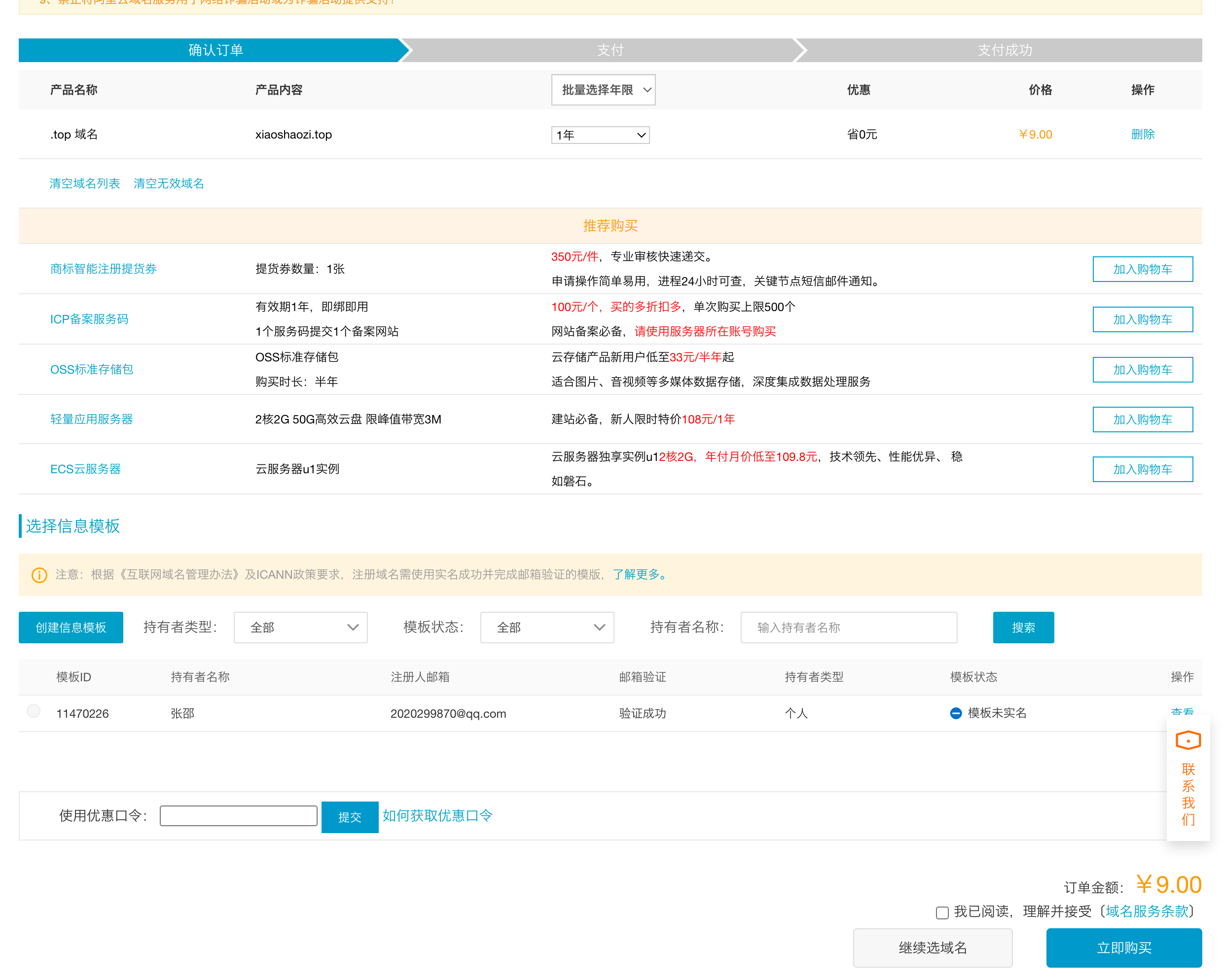1223x980 pixels.
Task: Click the 推荐购买 section header
Action: tap(610, 226)
